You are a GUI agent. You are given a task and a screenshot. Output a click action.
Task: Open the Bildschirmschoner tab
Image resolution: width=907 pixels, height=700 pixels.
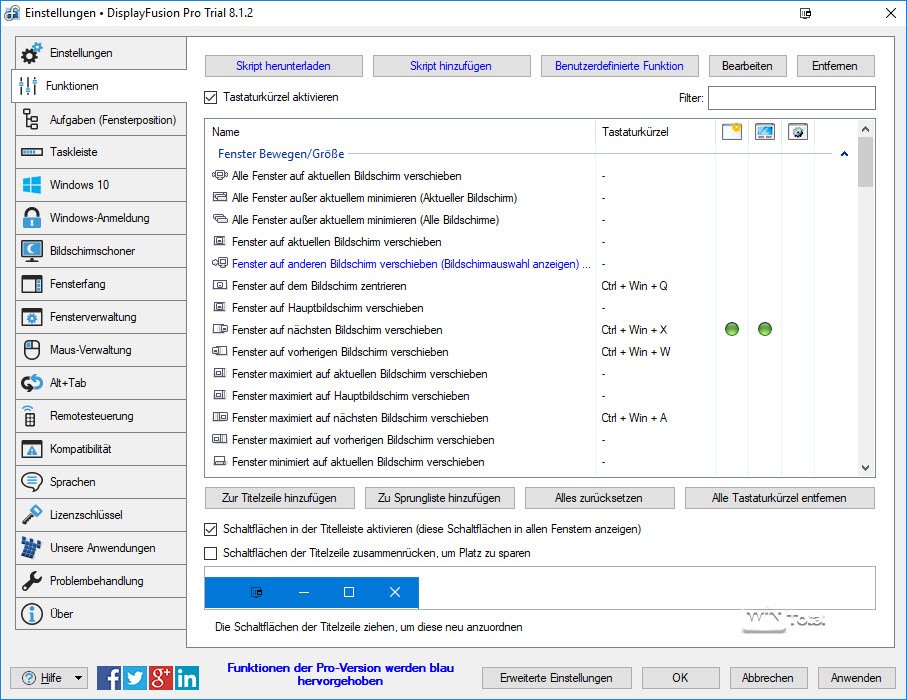click(101, 251)
